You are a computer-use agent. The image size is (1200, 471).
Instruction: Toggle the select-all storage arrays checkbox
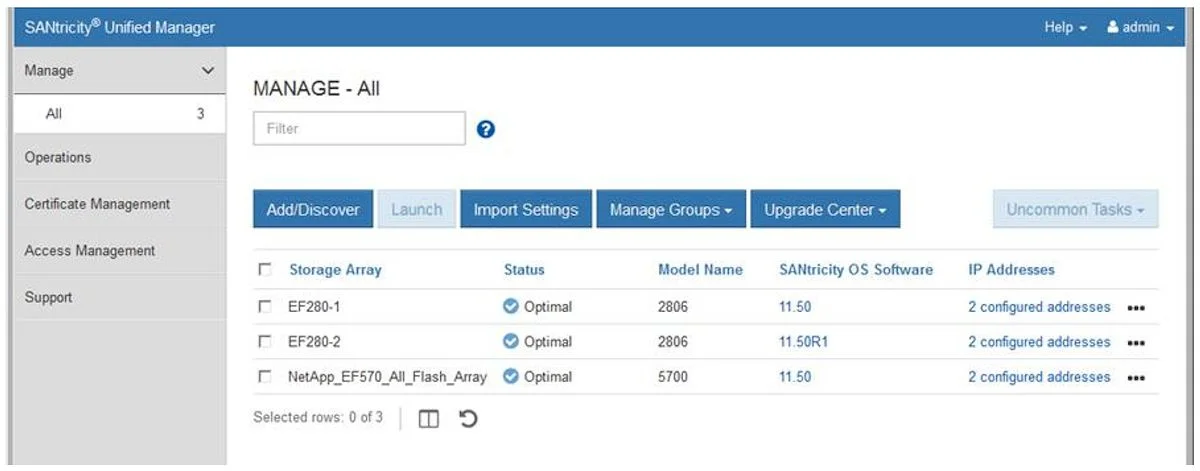264,270
